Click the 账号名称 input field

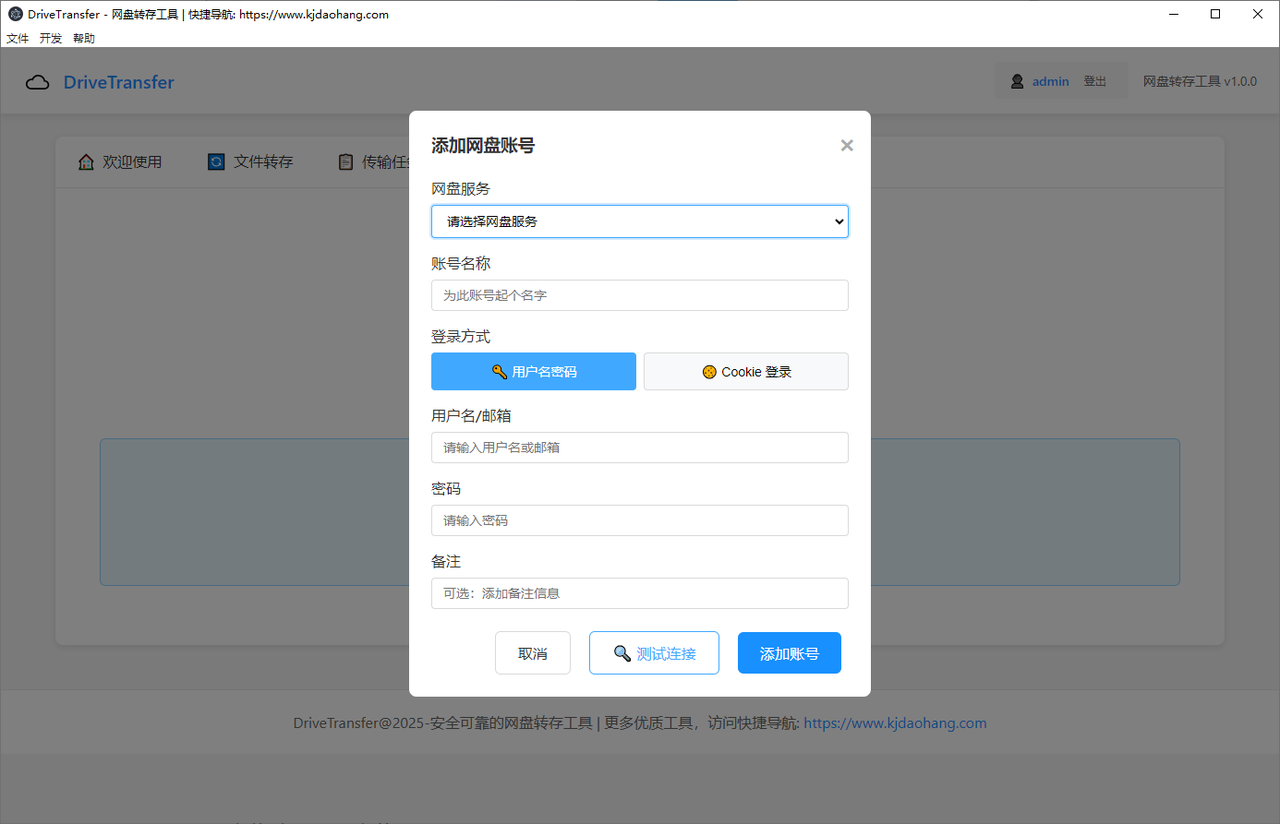(639, 296)
